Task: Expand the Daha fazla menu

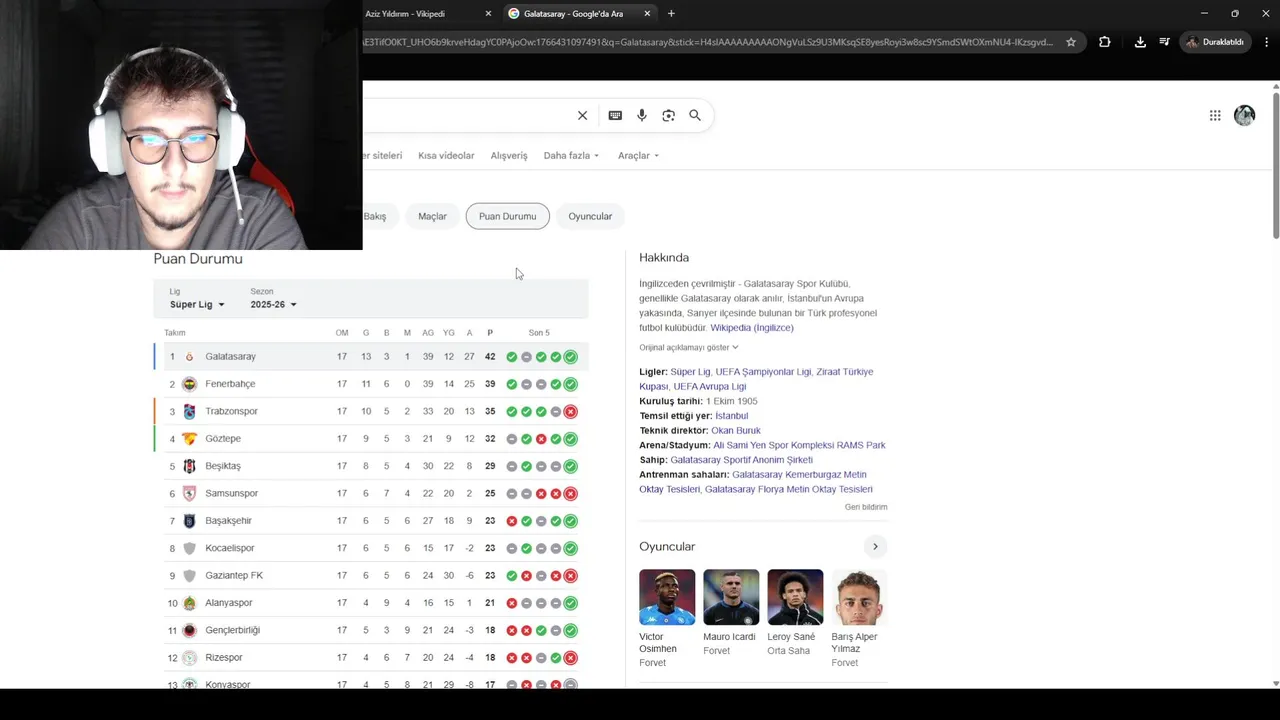Action: [x=571, y=155]
